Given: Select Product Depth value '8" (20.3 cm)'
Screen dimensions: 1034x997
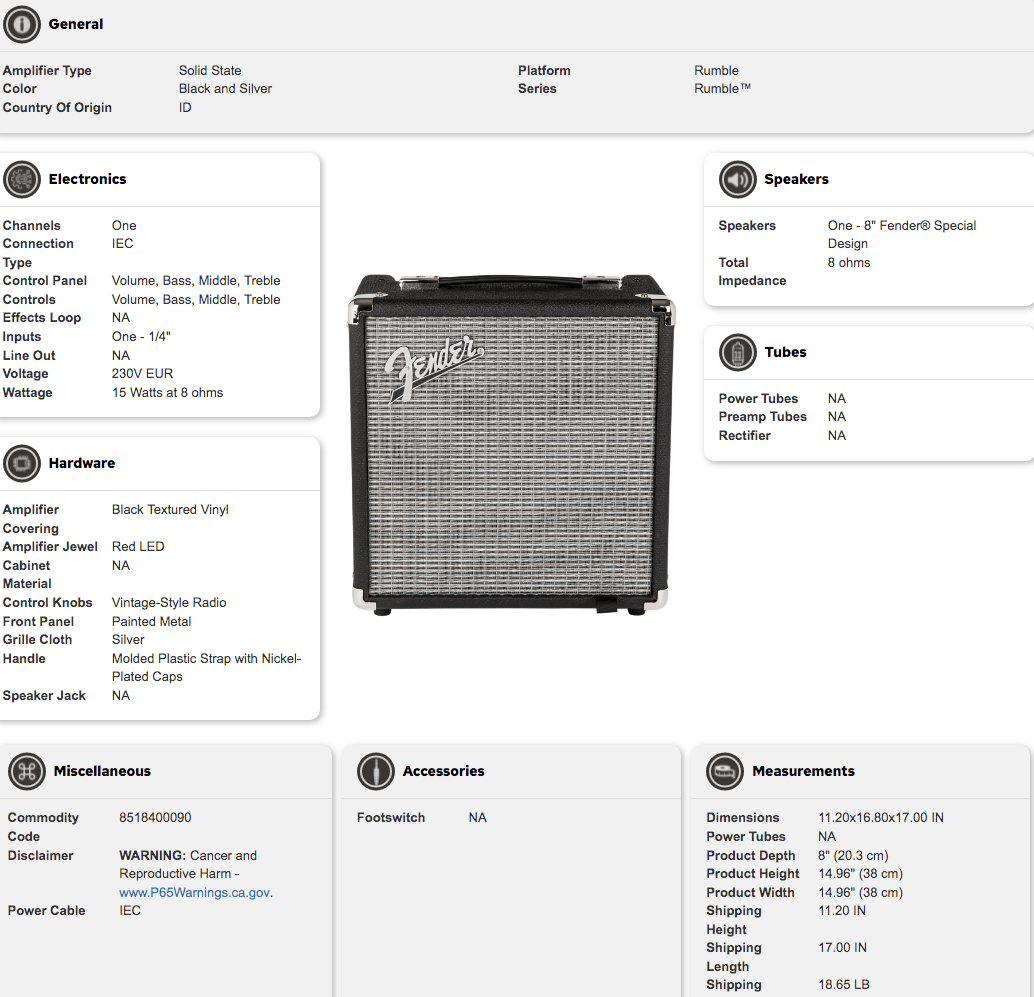Looking at the screenshot, I should [853, 855].
